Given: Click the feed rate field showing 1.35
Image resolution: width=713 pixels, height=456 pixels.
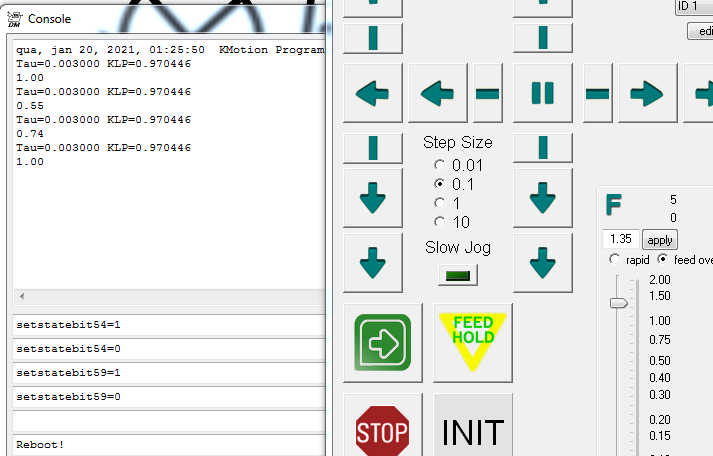Looking at the screenshot, I should tap(621, 240).
